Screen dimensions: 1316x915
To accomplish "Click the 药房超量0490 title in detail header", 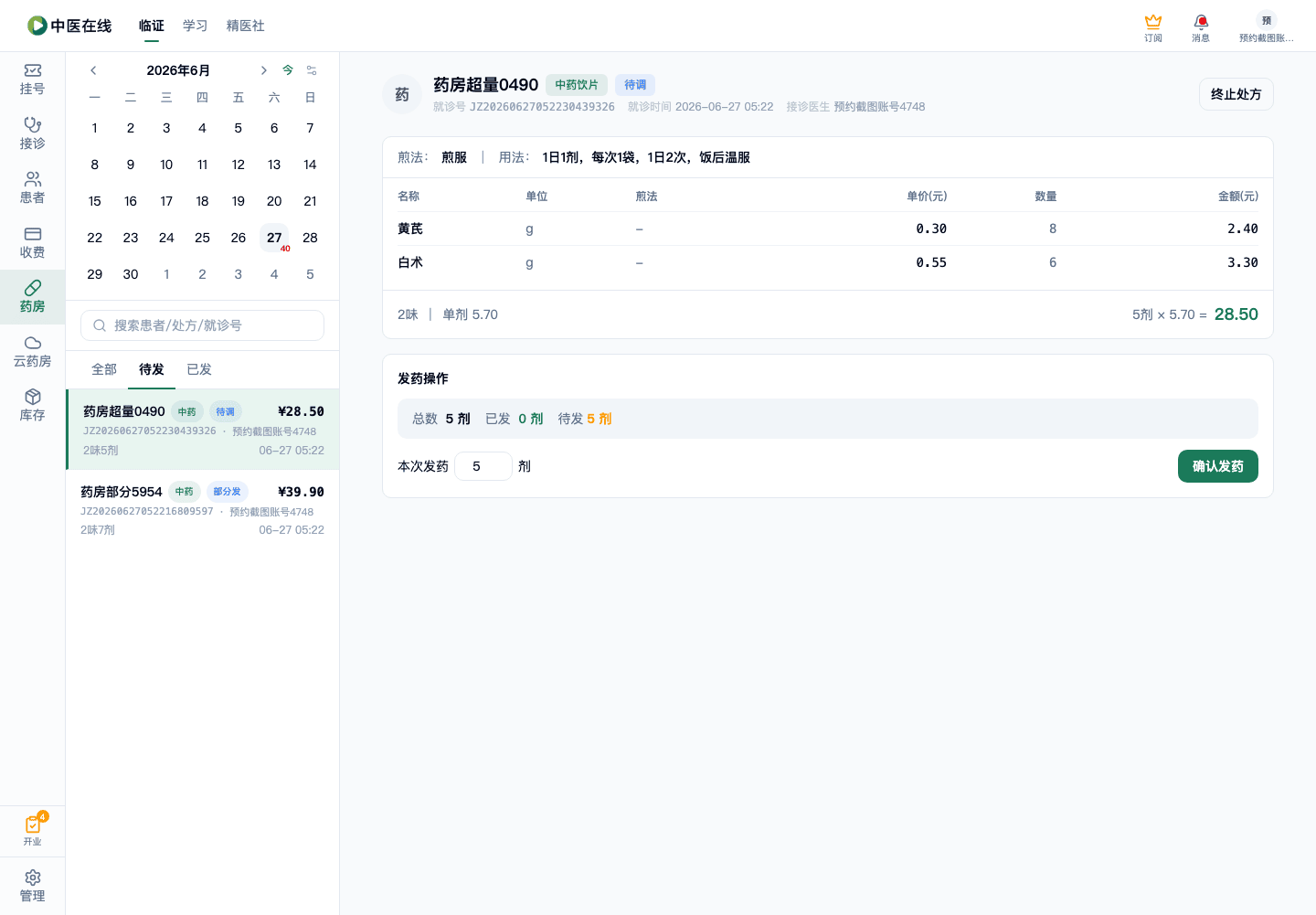I will [485, 85].
